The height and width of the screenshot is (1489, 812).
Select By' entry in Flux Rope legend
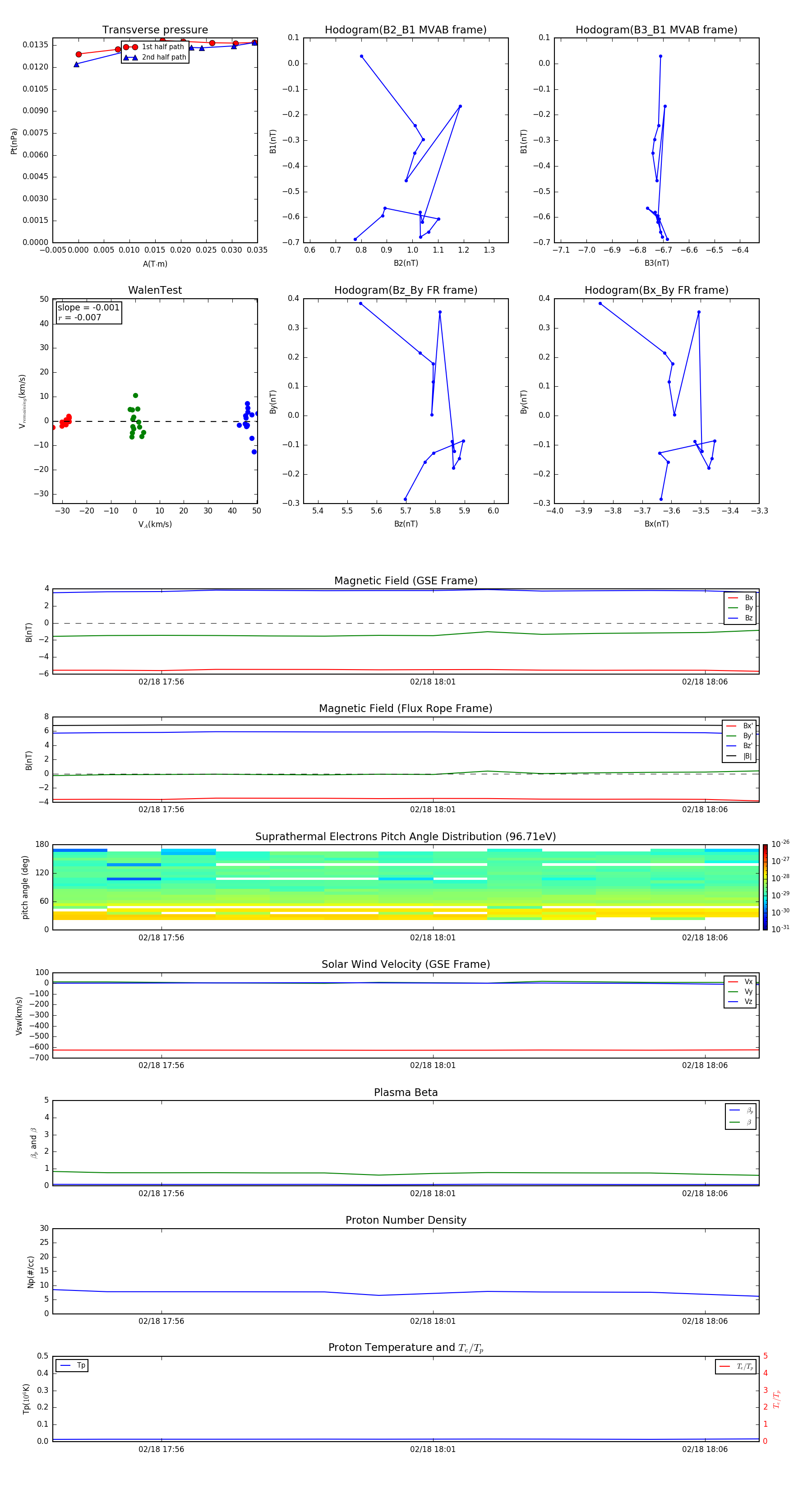739,736
